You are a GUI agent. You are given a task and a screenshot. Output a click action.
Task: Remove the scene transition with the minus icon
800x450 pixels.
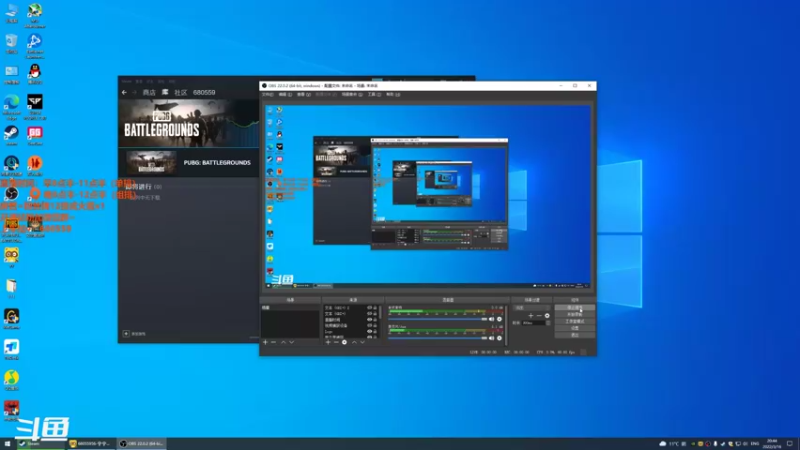click(x=539, y=316)
